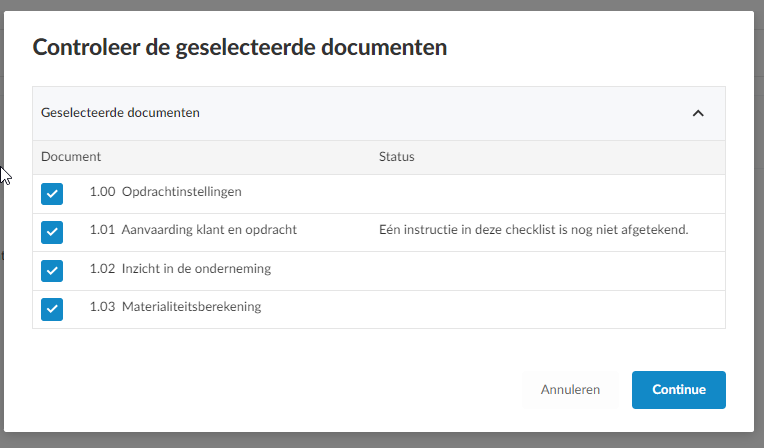Toggle the 1.02 Inzicht in de onderneming checkbox

[x=52, y=271]
